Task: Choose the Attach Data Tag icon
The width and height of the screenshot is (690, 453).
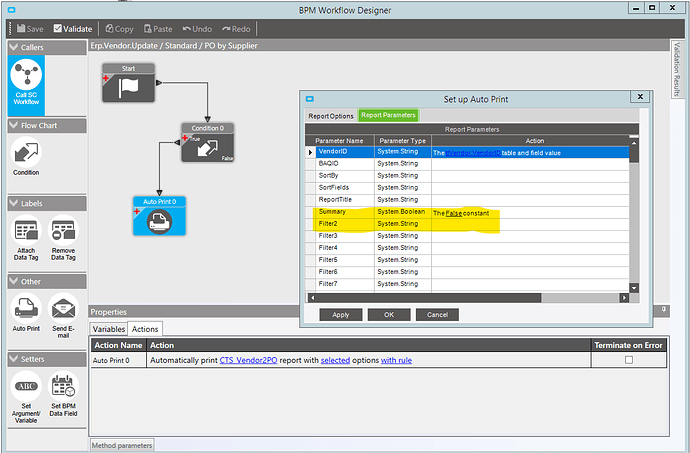Action: 26,232
